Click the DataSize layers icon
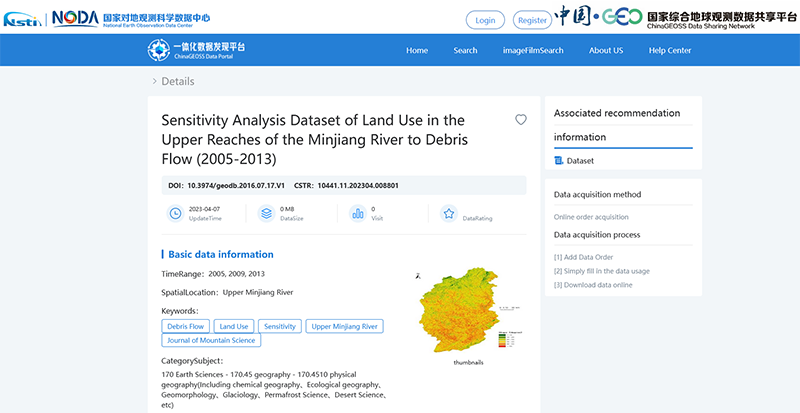Screen dimensions: 800x413 (266, 213)
